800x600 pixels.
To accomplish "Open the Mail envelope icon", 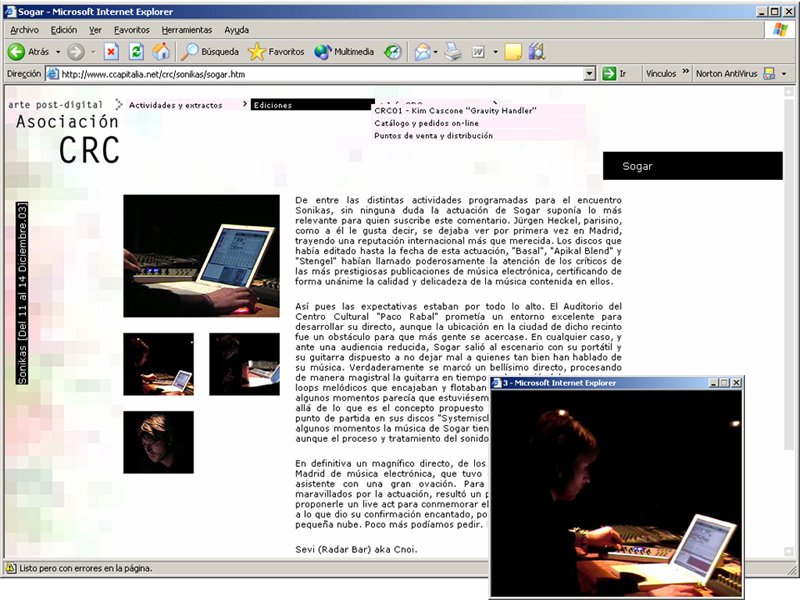I will point(422,52).
